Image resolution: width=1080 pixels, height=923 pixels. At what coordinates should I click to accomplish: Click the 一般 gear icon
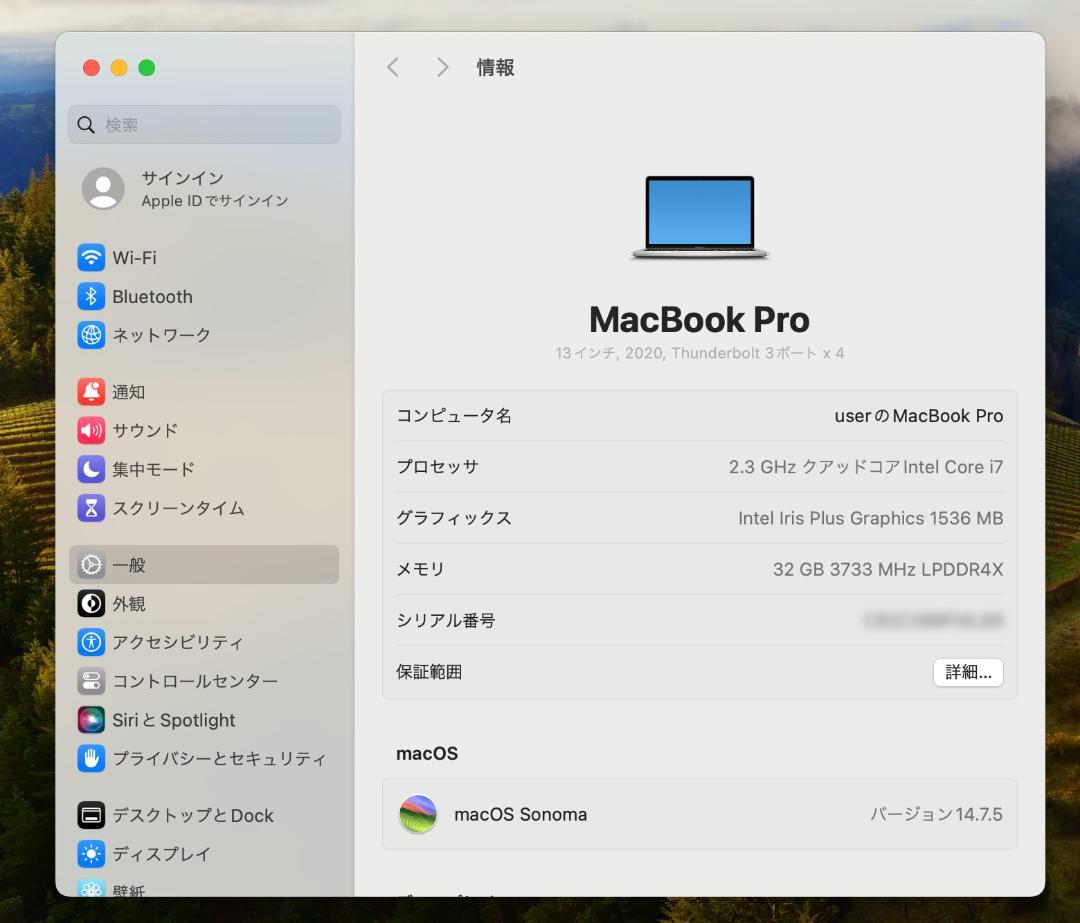coord(91,565)
